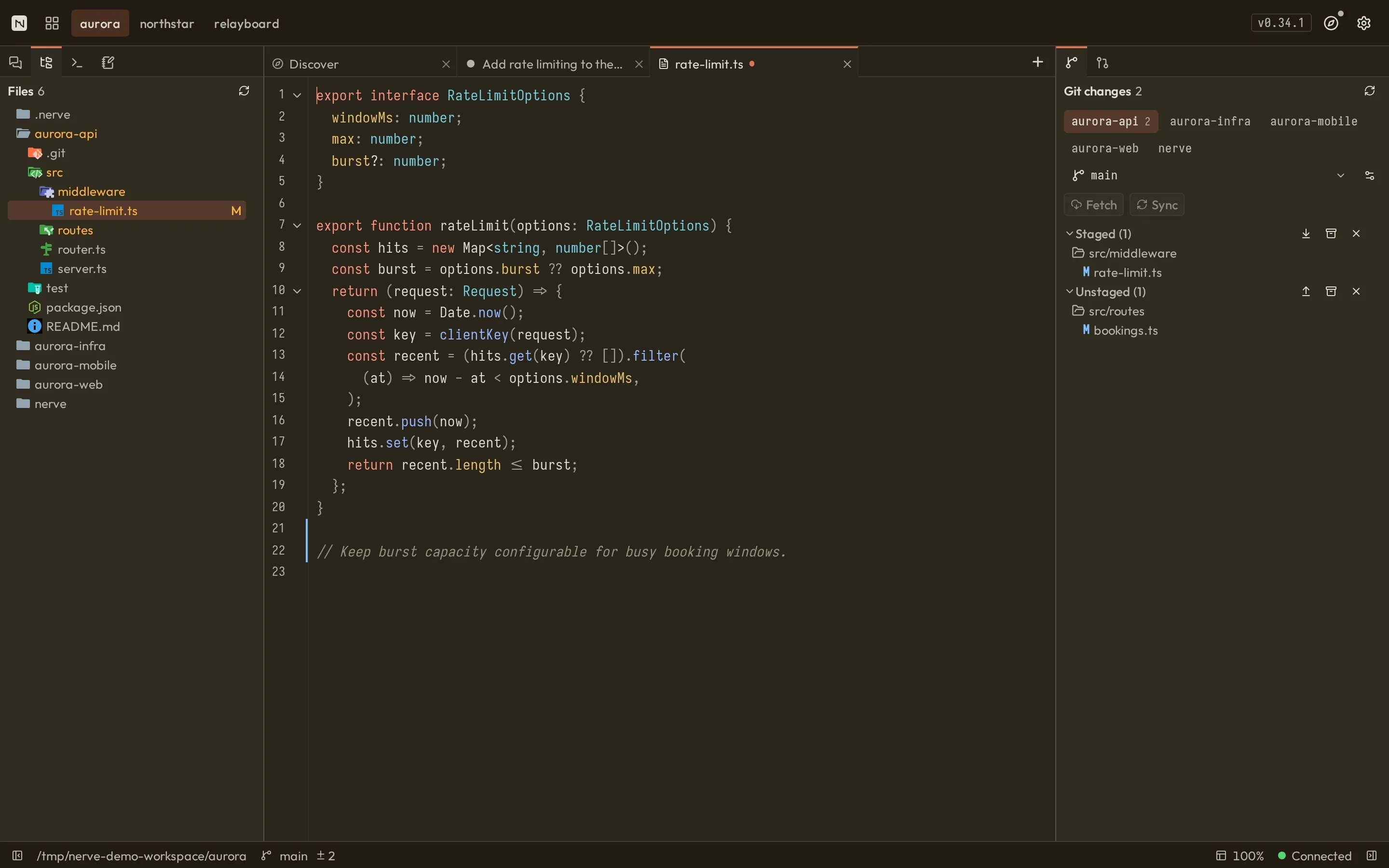Add a new editor tab
This screenshot has height=868, width=1389.
1038,62
